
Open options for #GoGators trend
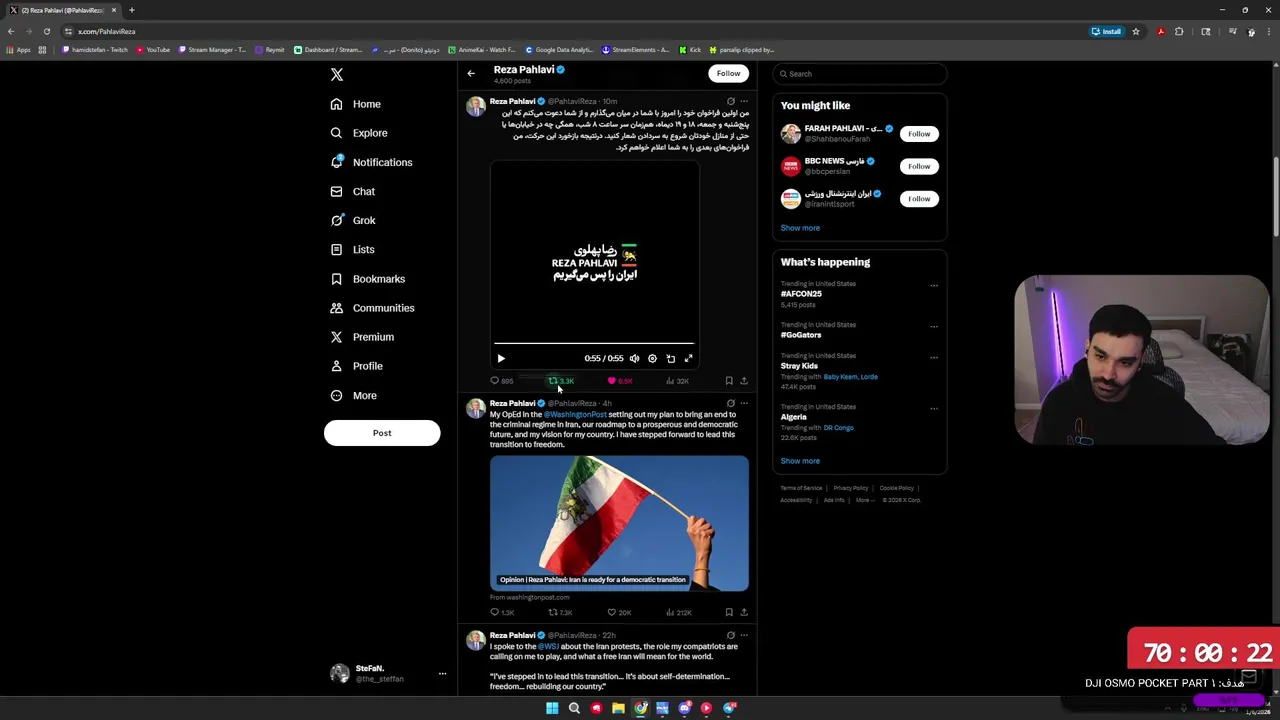(x=934, y=327)
